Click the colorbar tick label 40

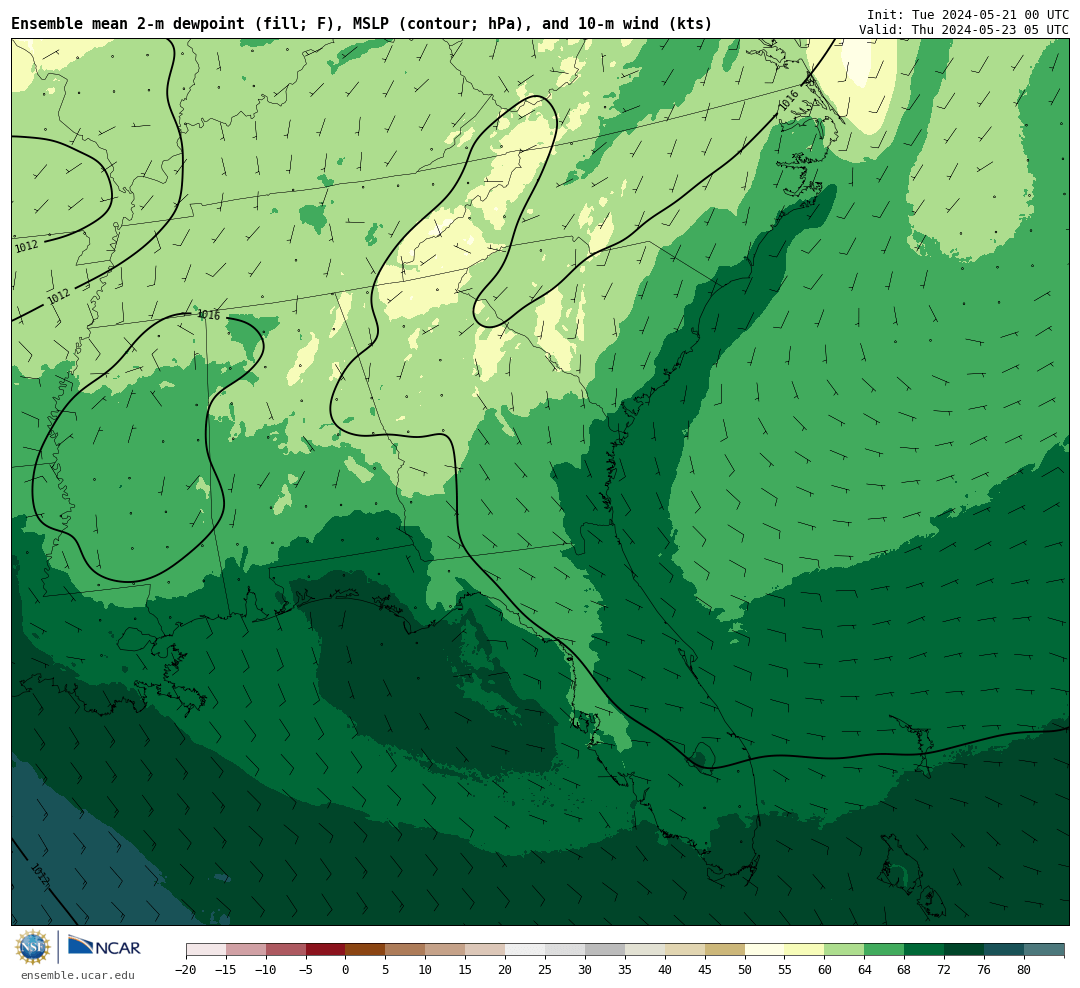tap(665, 970)
